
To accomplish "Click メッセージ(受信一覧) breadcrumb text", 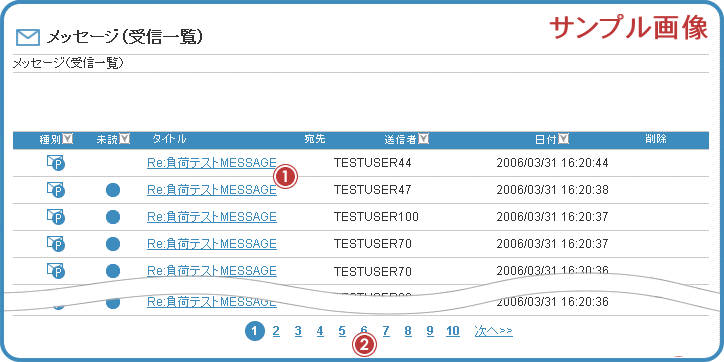I will (x=68, y=63).
